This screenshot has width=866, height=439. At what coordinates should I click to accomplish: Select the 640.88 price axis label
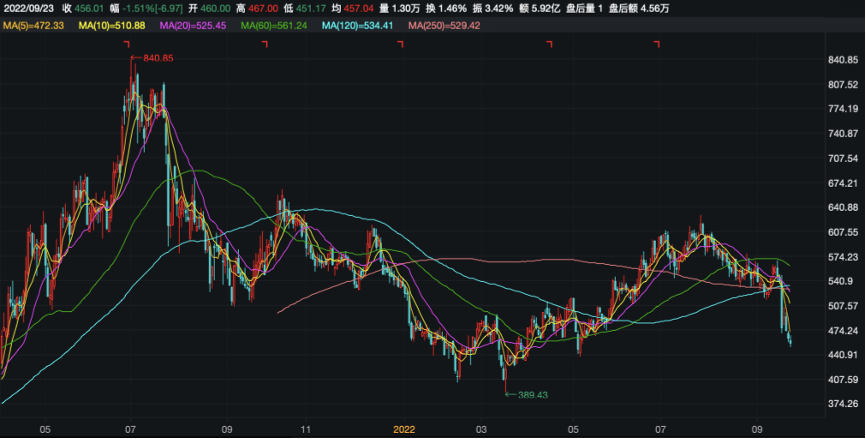[843, 208]
